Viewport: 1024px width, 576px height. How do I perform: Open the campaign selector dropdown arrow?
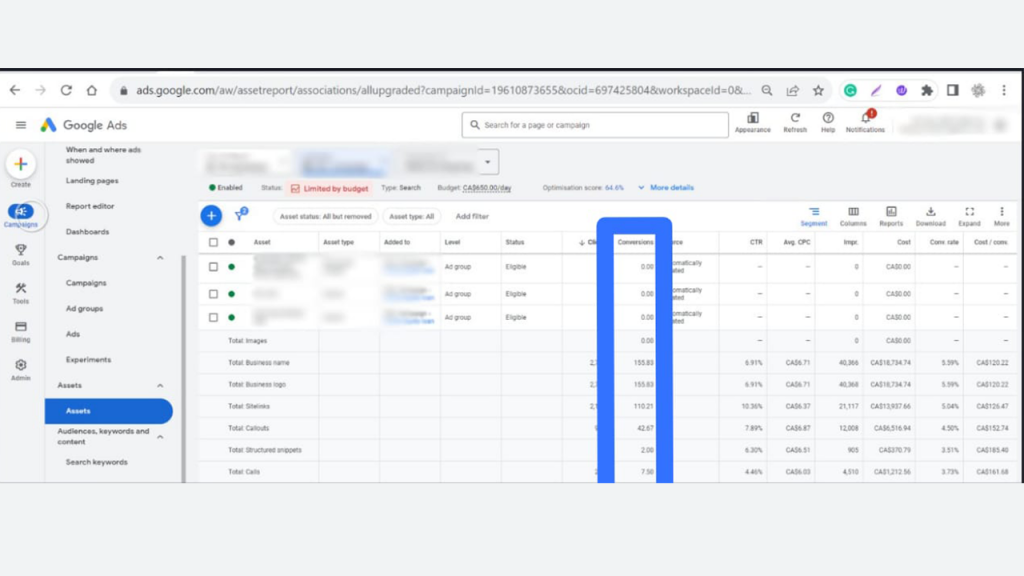tap(488, 162)
